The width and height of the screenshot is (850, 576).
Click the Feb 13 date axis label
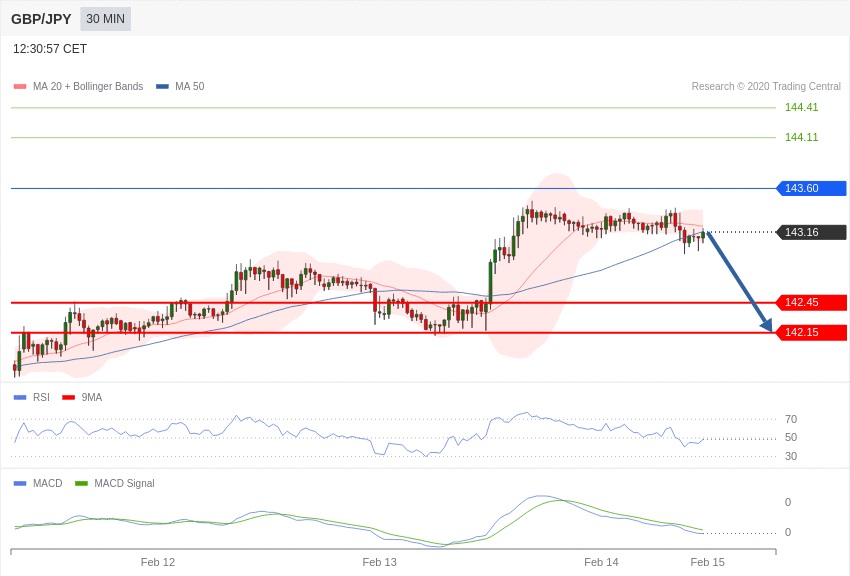pos(379,562)
